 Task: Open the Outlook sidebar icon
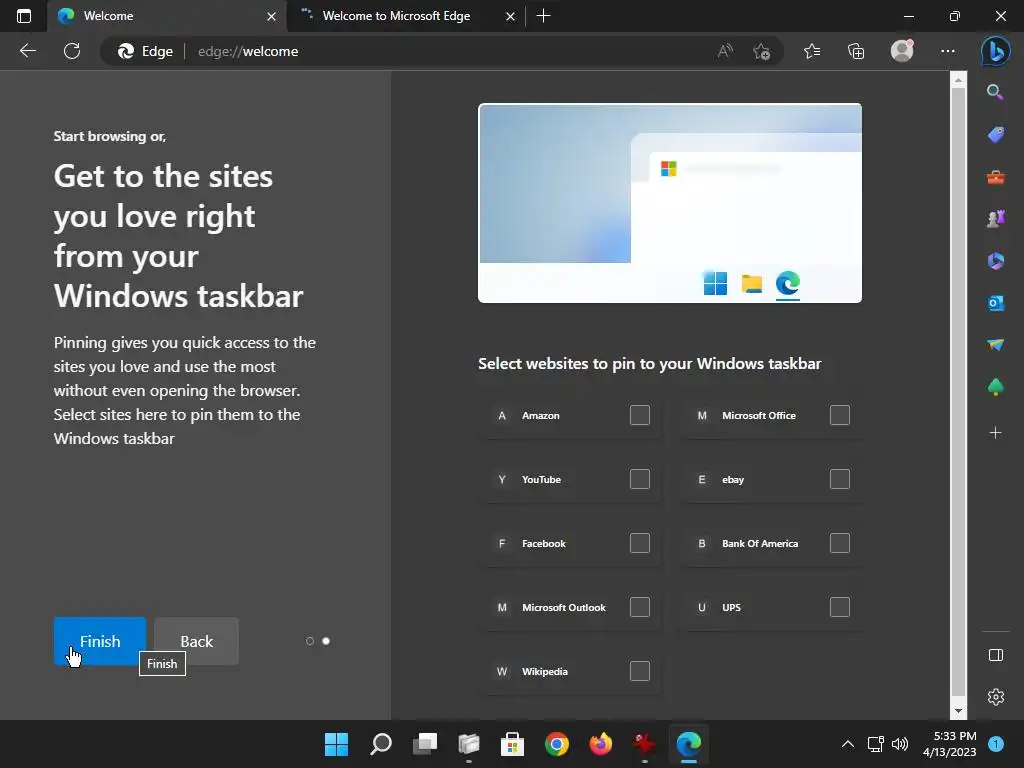click(995, 302)
